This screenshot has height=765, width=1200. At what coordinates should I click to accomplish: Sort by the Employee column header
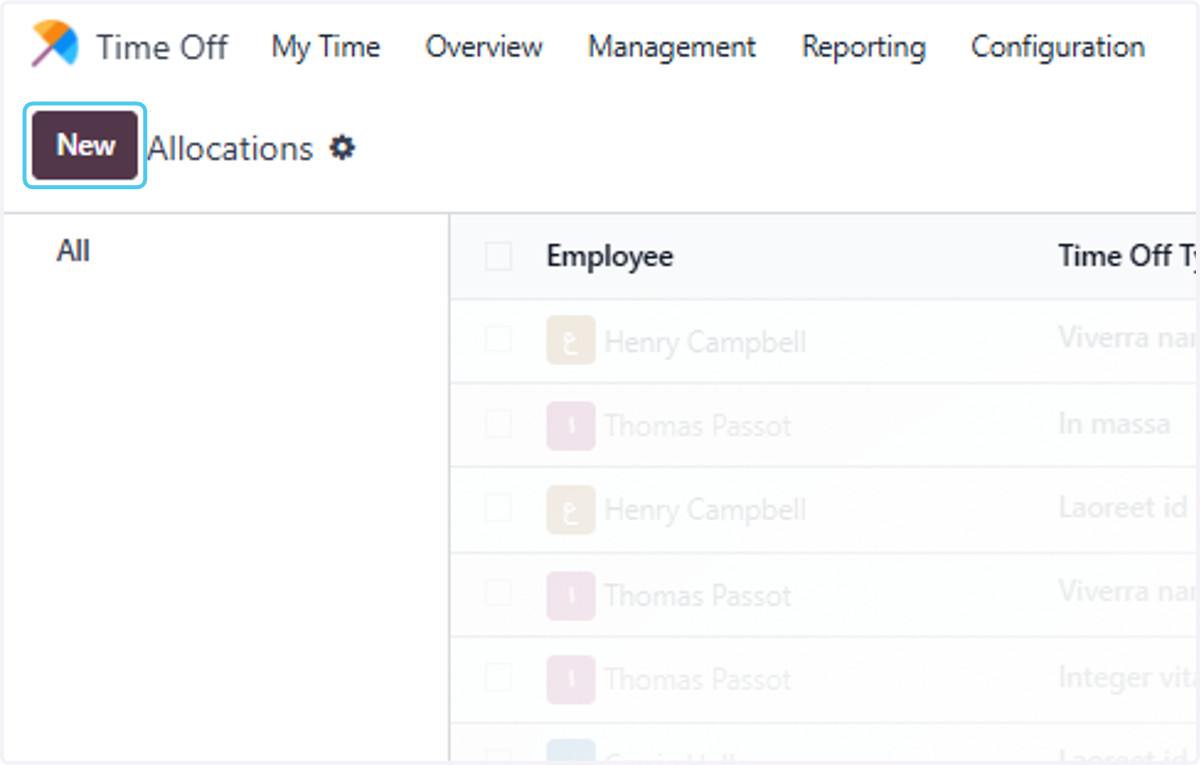click(610, 256)
